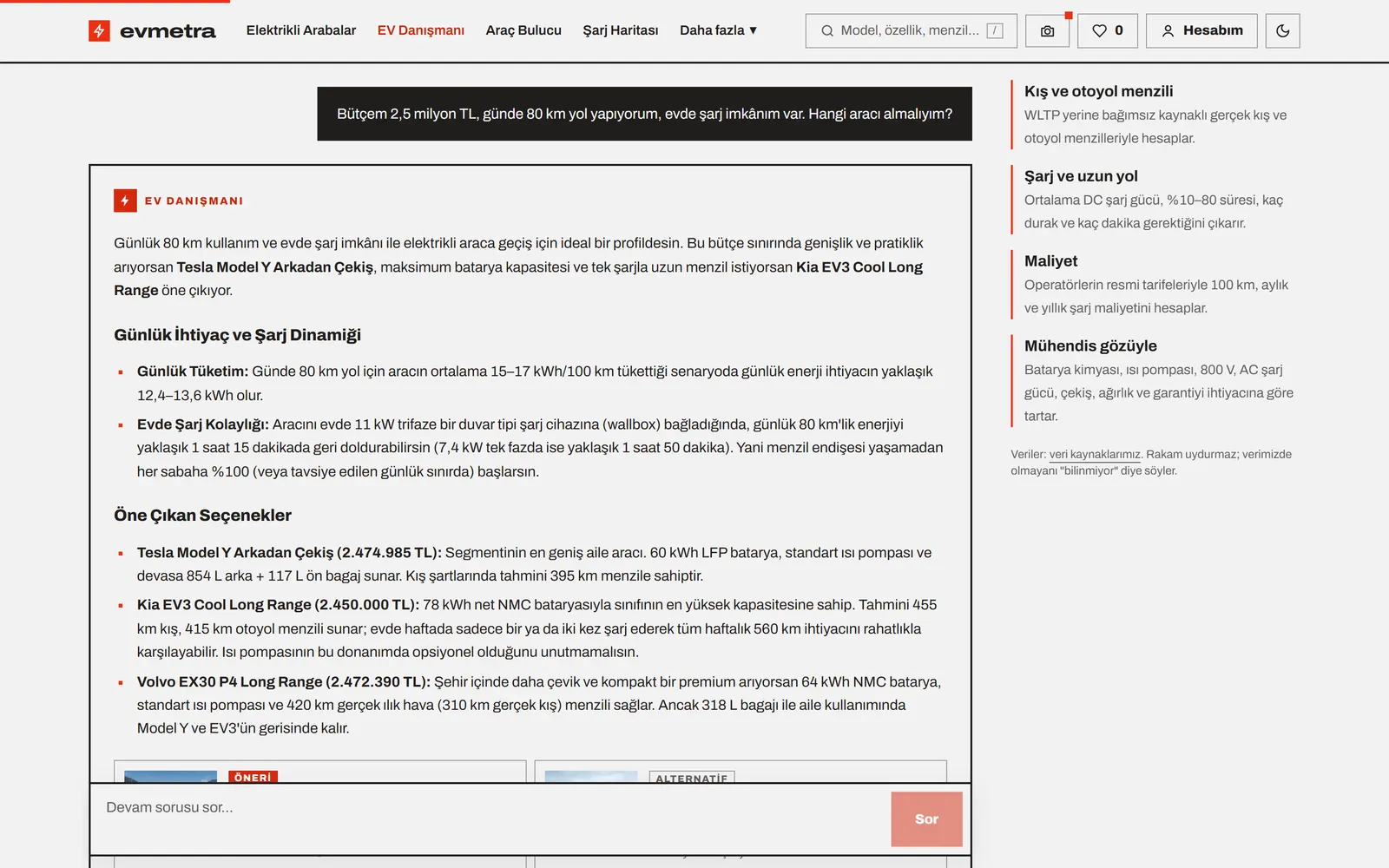Click the Tesla Model Y Arkadan Çekiş (2.474.985 TL) entry
Viewport: 1389px width, 868px height.
(x=289, y=553)
